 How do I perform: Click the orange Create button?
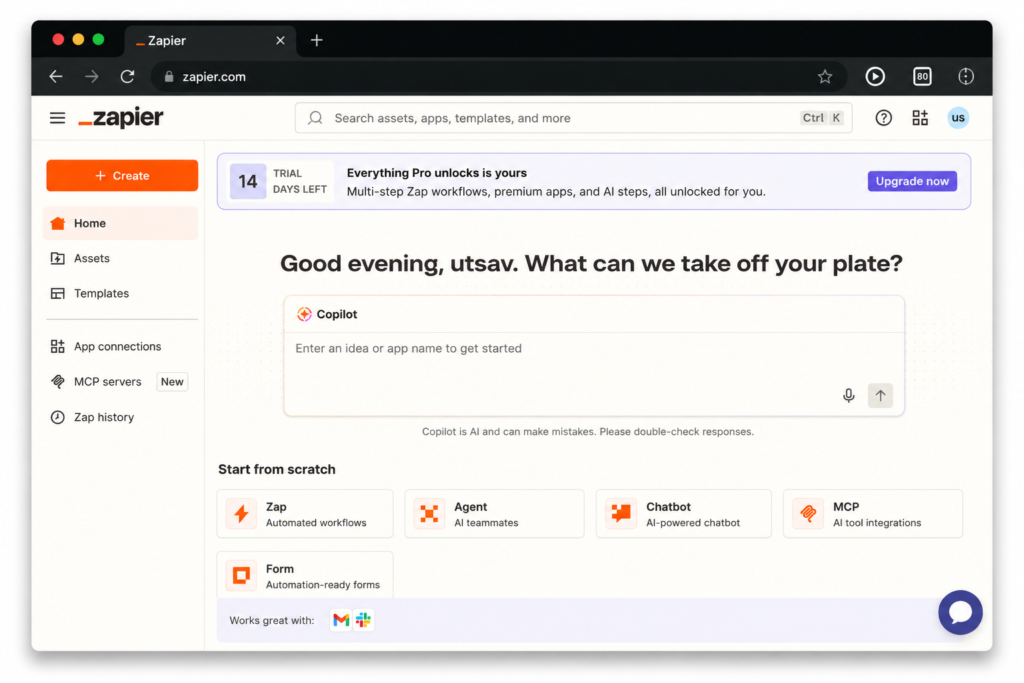pyautogui.click(x=122, y=176)
